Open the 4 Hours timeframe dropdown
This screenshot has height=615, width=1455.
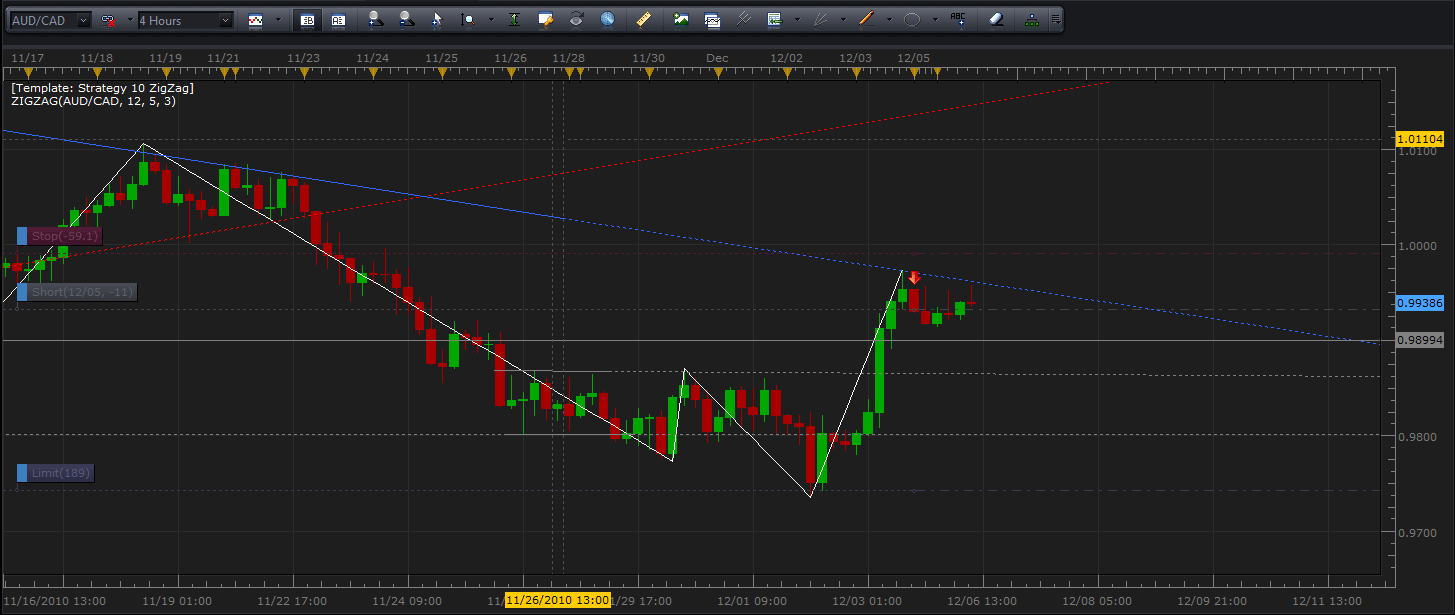point(225,20)
